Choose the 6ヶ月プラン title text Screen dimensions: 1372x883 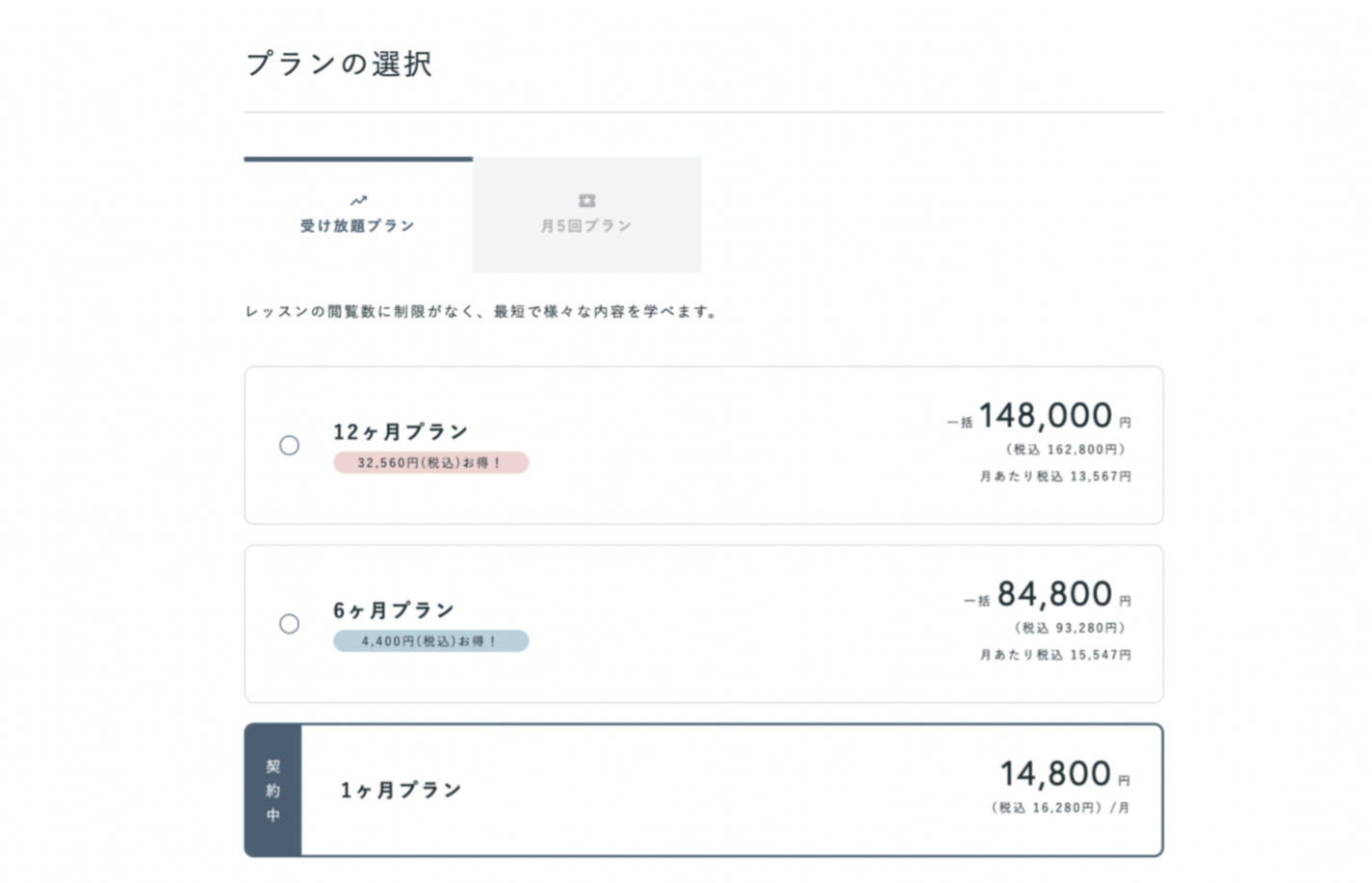[394, 610]
